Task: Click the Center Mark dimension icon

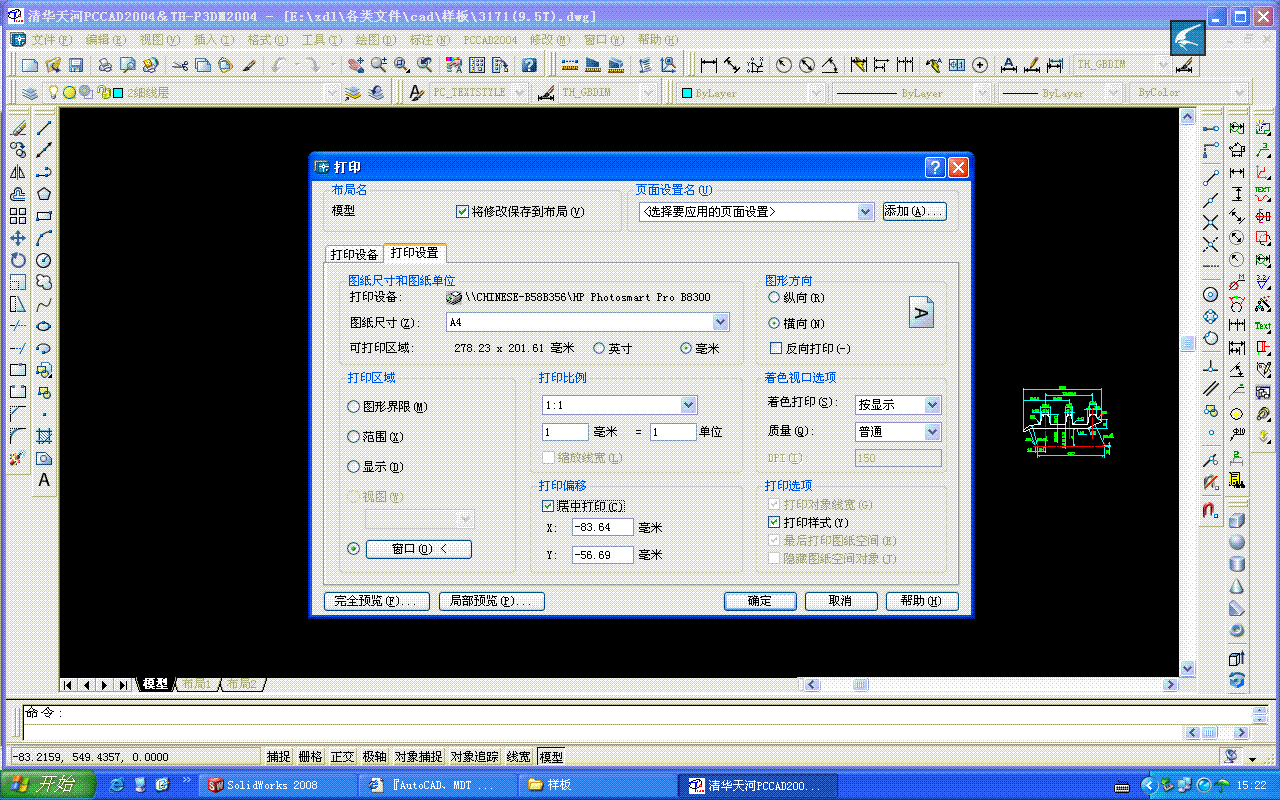Action: click(980, 65)
